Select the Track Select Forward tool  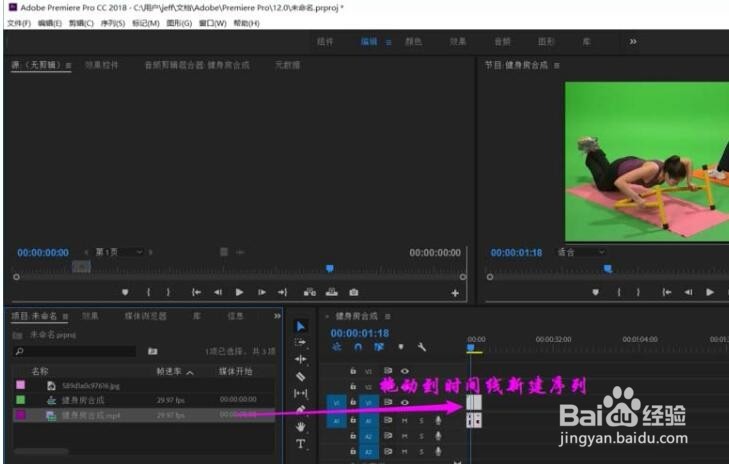[300, 343]
